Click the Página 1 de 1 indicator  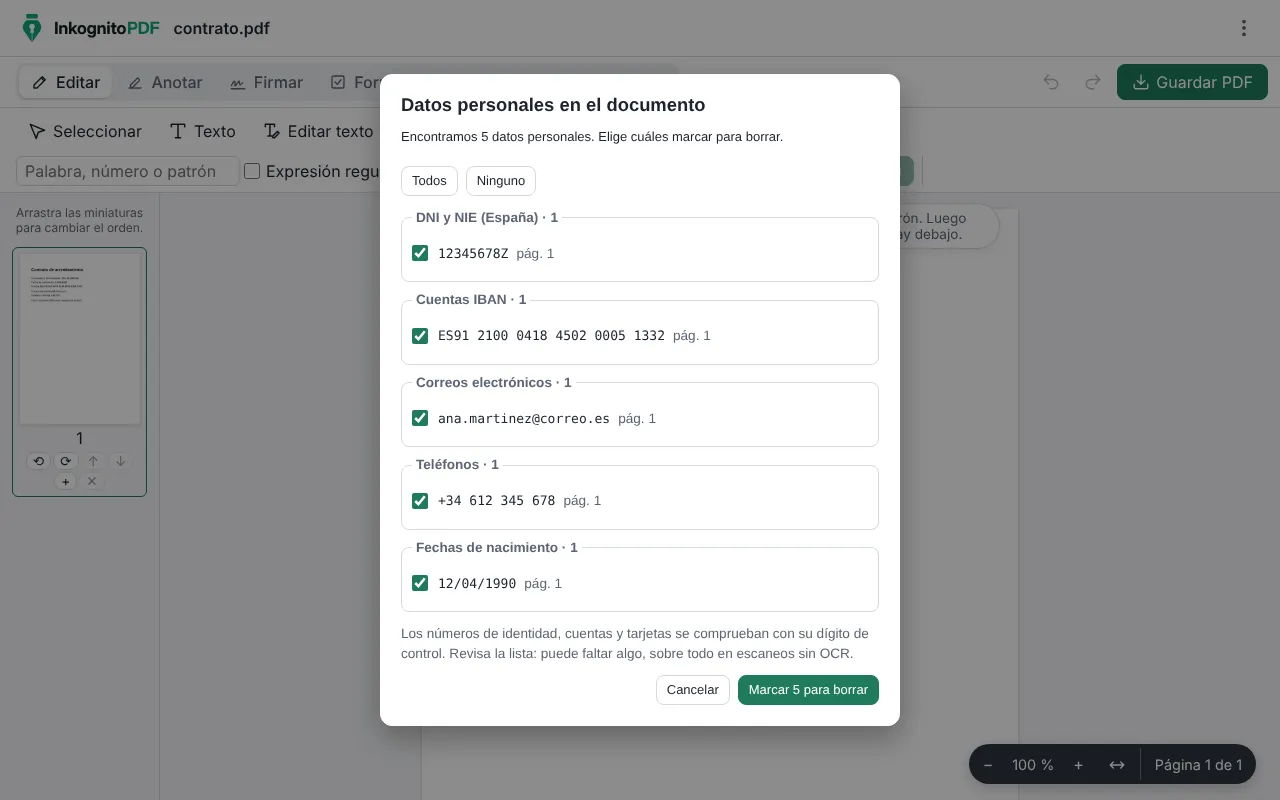click(1198, 765)
